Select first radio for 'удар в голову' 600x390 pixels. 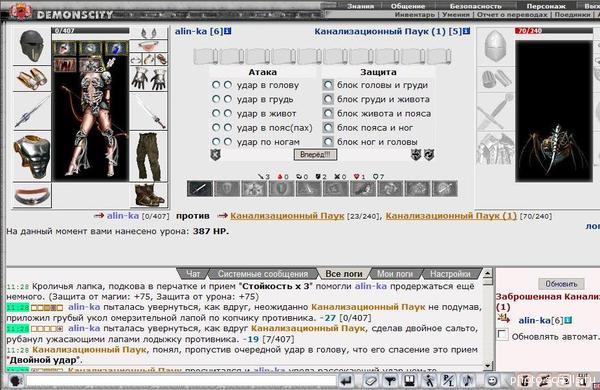216,85
